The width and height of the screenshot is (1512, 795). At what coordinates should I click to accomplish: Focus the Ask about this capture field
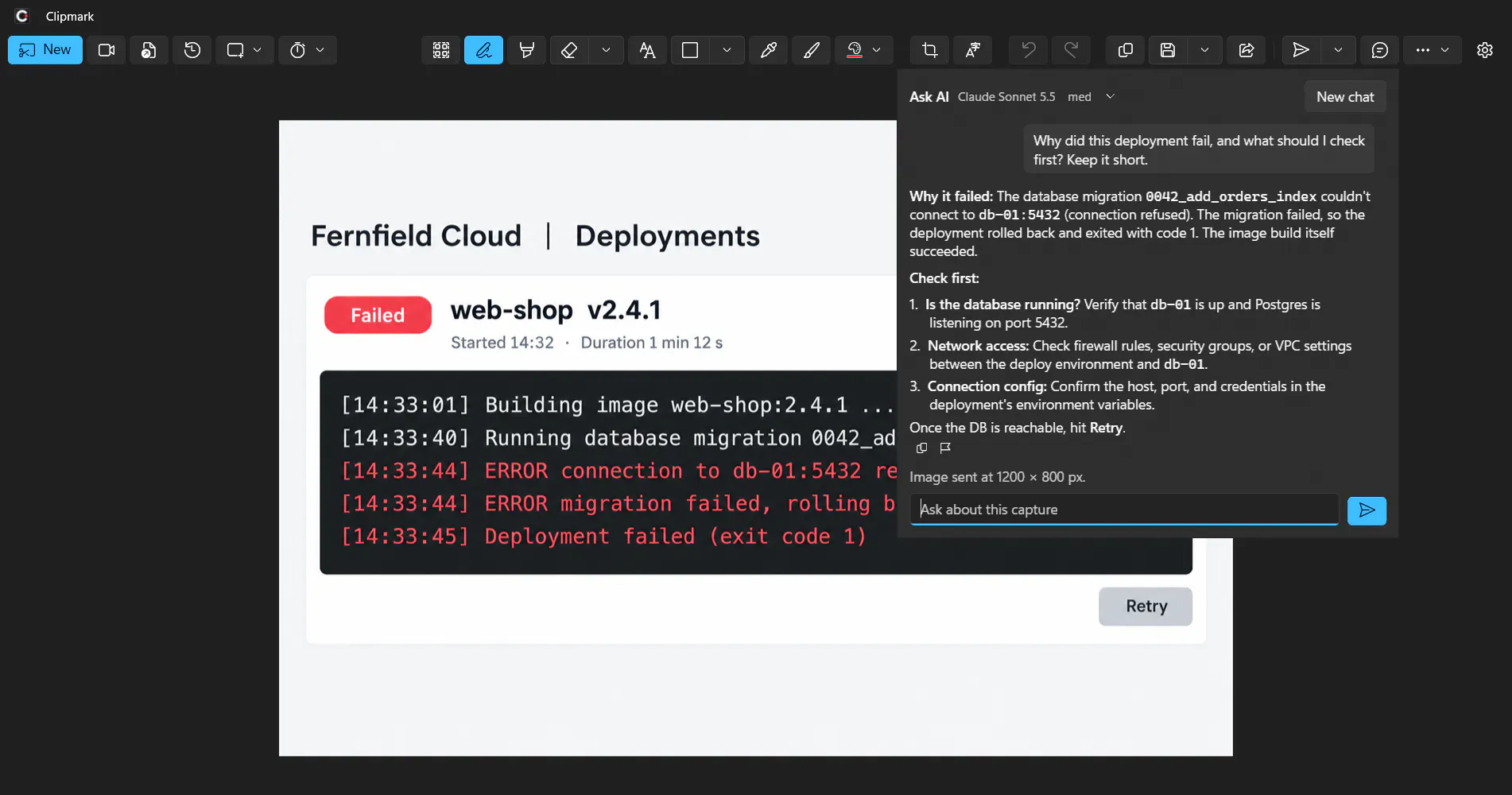1124,510
